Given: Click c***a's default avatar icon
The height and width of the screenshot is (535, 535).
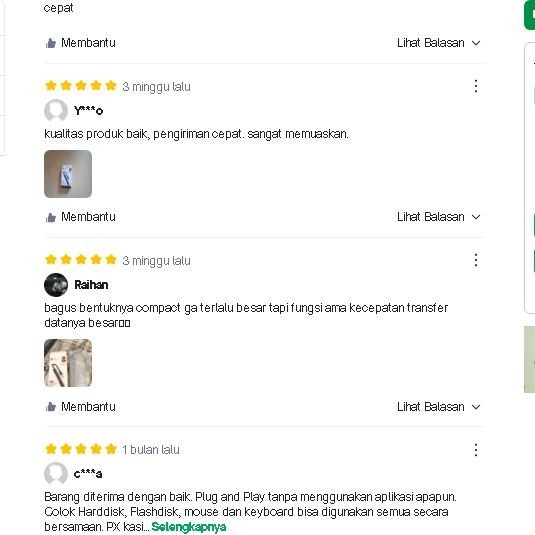Looking at the screenshot, I should (56, 474).
